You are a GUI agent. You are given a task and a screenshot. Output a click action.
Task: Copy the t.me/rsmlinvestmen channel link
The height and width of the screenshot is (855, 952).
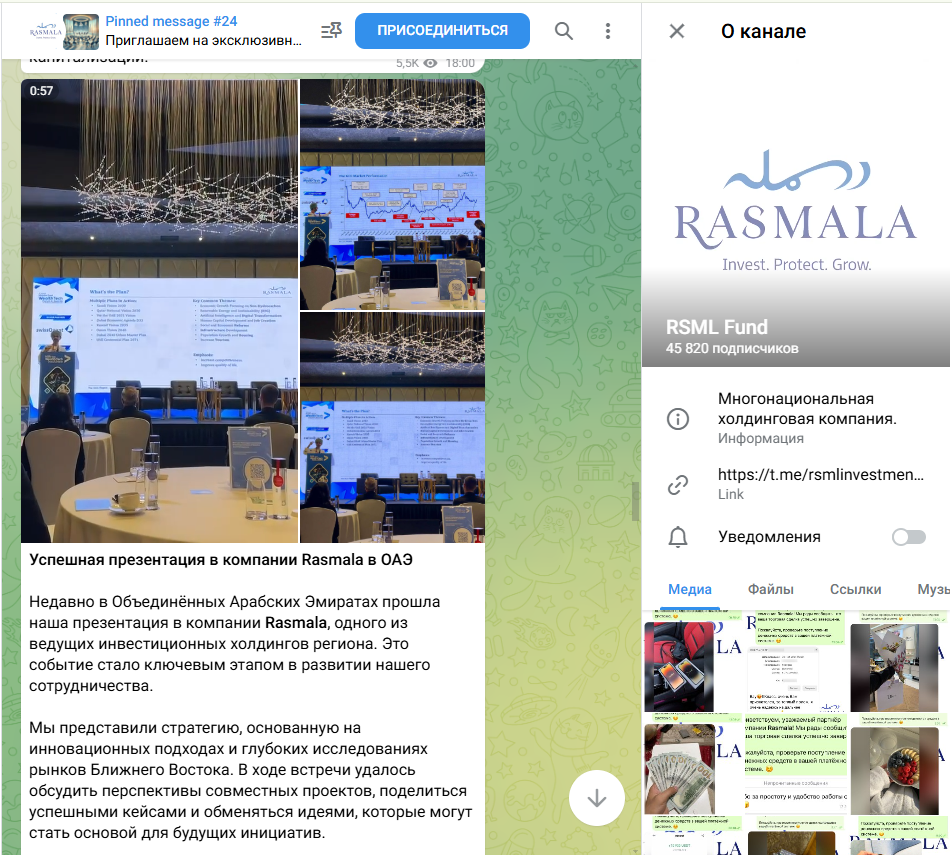coord(820,475)
